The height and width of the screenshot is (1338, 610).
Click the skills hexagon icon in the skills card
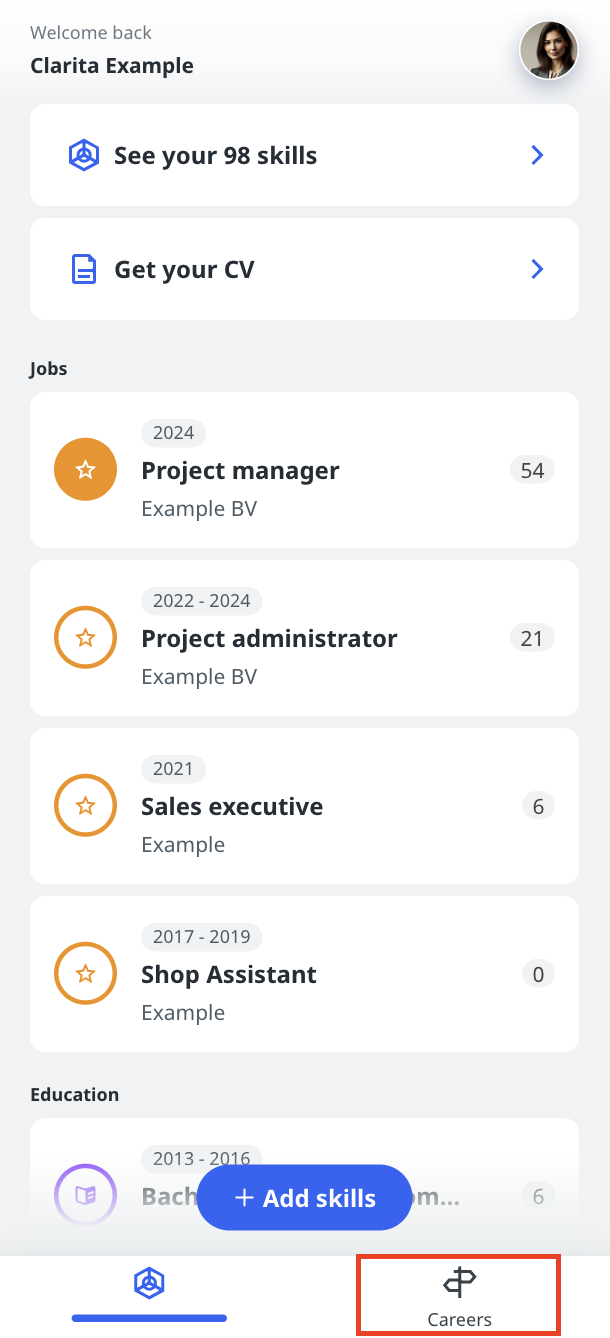[84, 155]
